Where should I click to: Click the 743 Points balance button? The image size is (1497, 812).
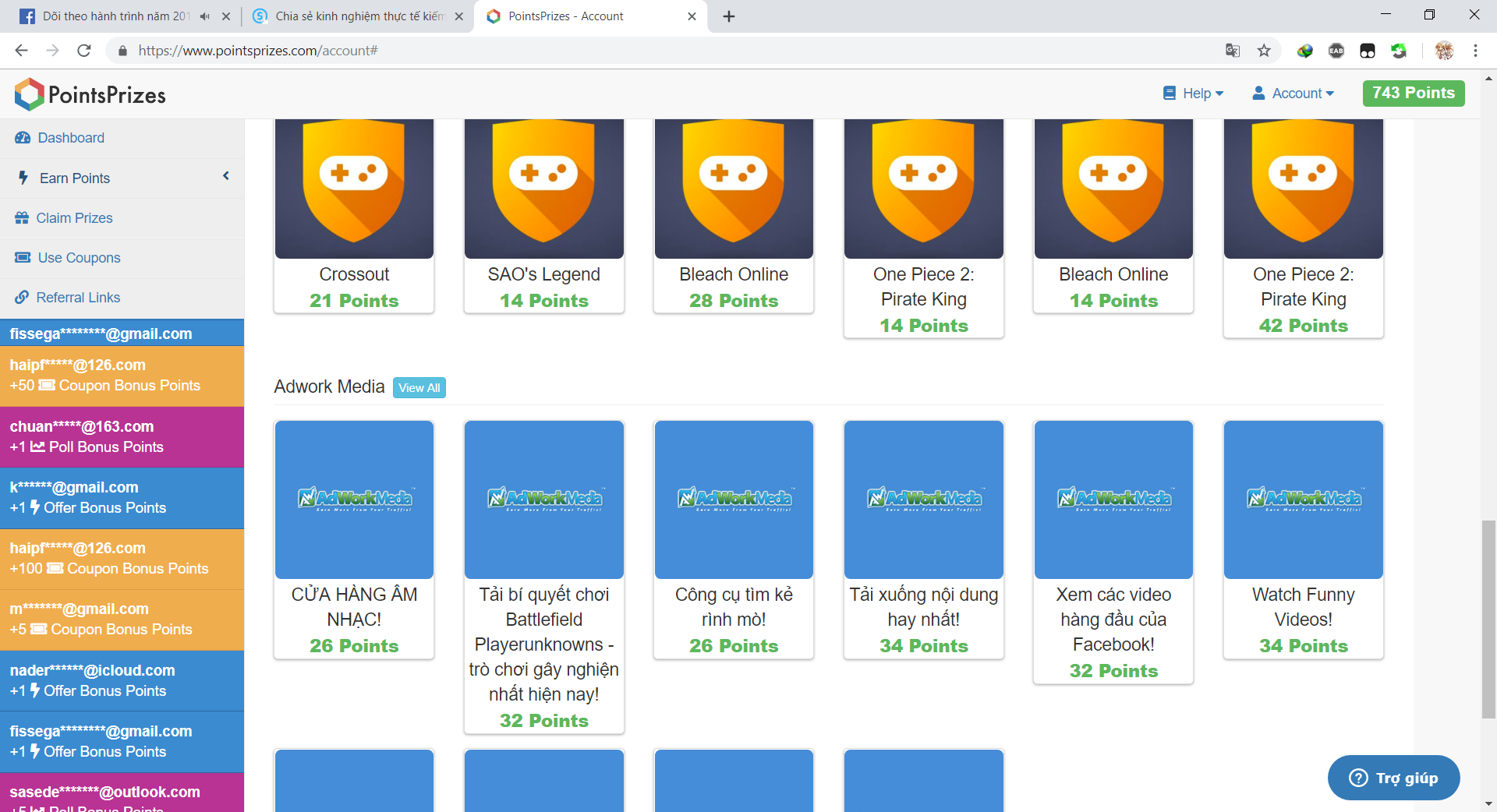(1413, 93)
